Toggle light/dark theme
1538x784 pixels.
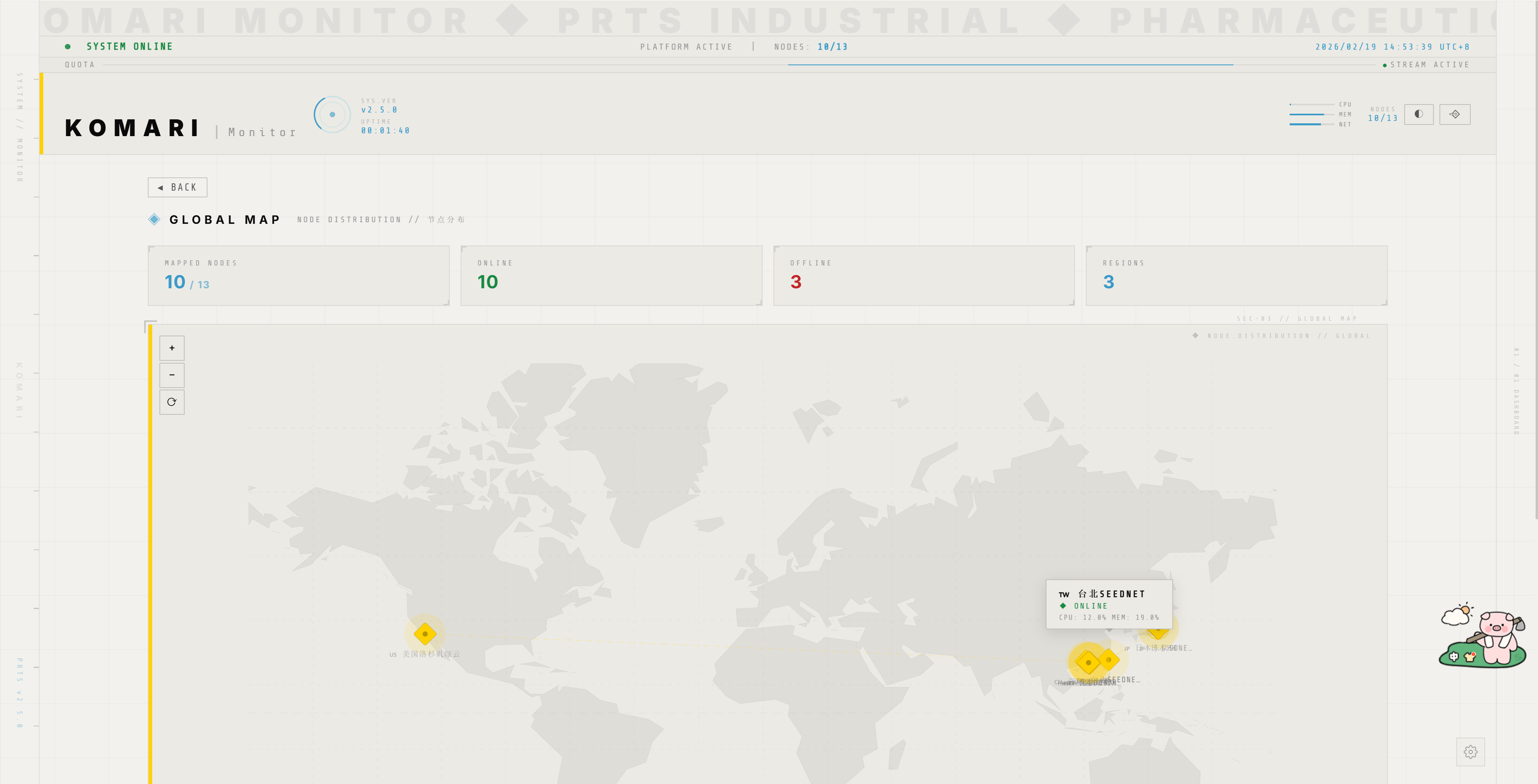coord(1419,114)
